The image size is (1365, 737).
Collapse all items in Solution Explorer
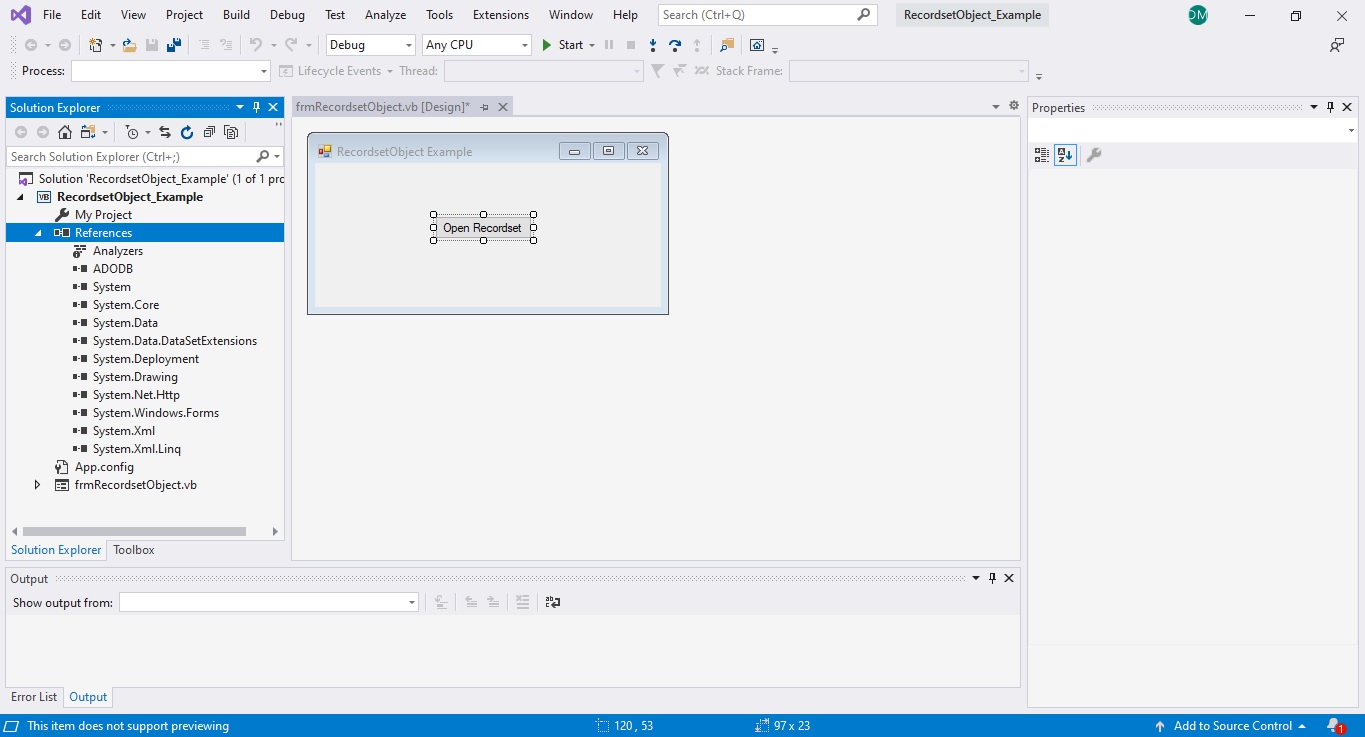[210, 131]
